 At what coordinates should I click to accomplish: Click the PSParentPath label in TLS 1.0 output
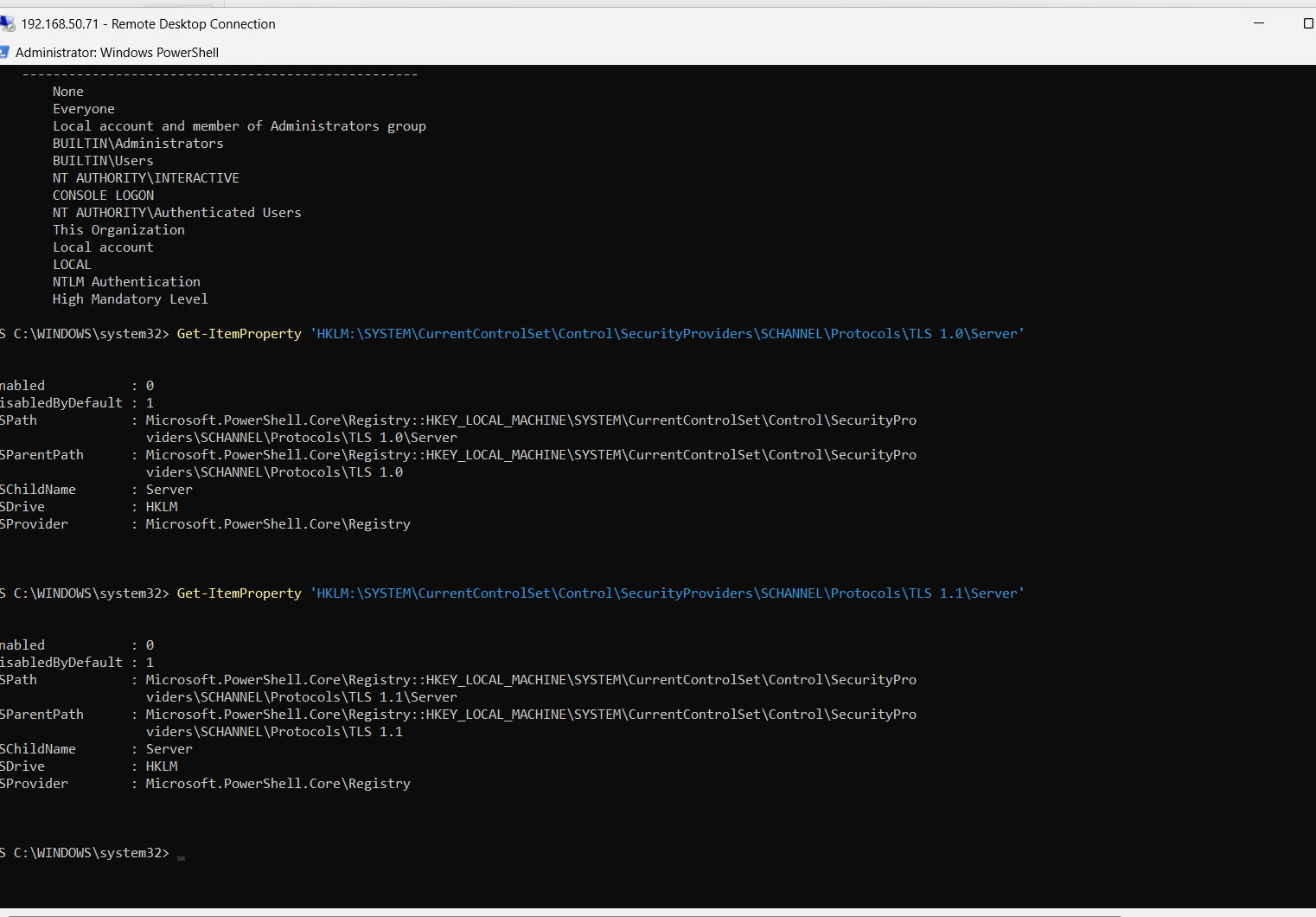(42, 455)
